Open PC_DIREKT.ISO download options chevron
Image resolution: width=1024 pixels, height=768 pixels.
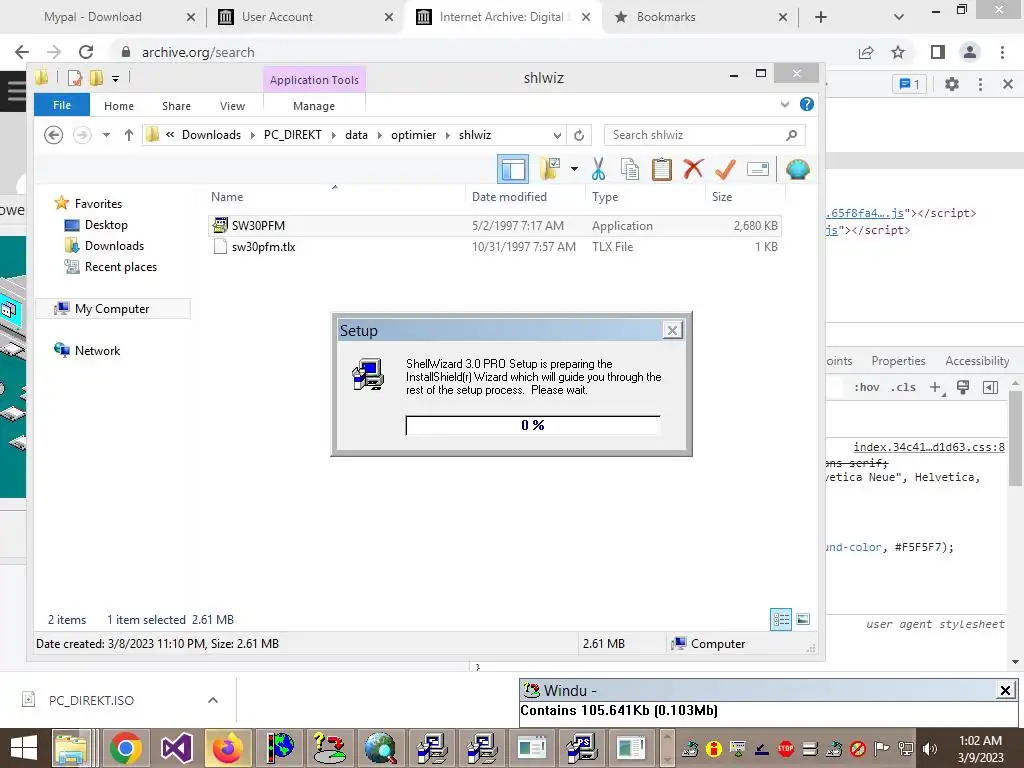point(212,700)
